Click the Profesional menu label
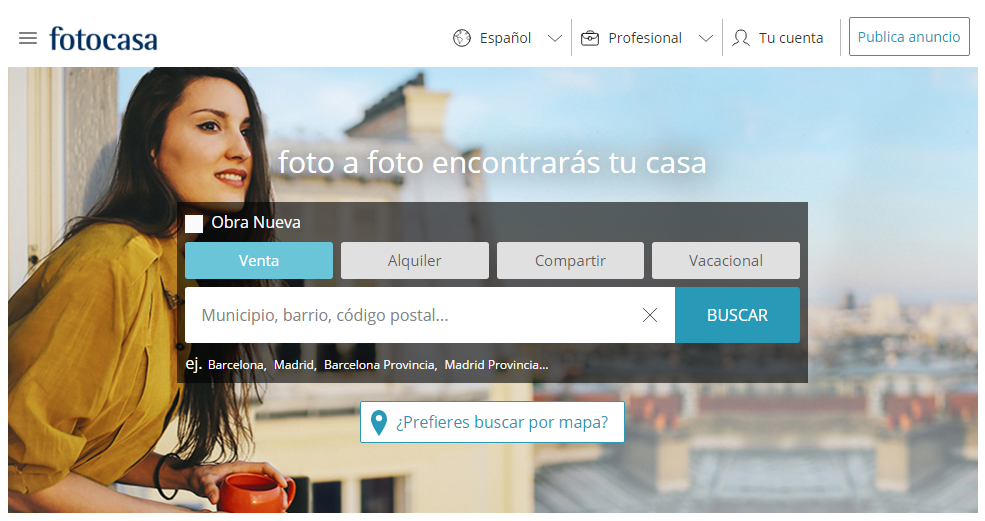985x521 pixels. point(645,38)
